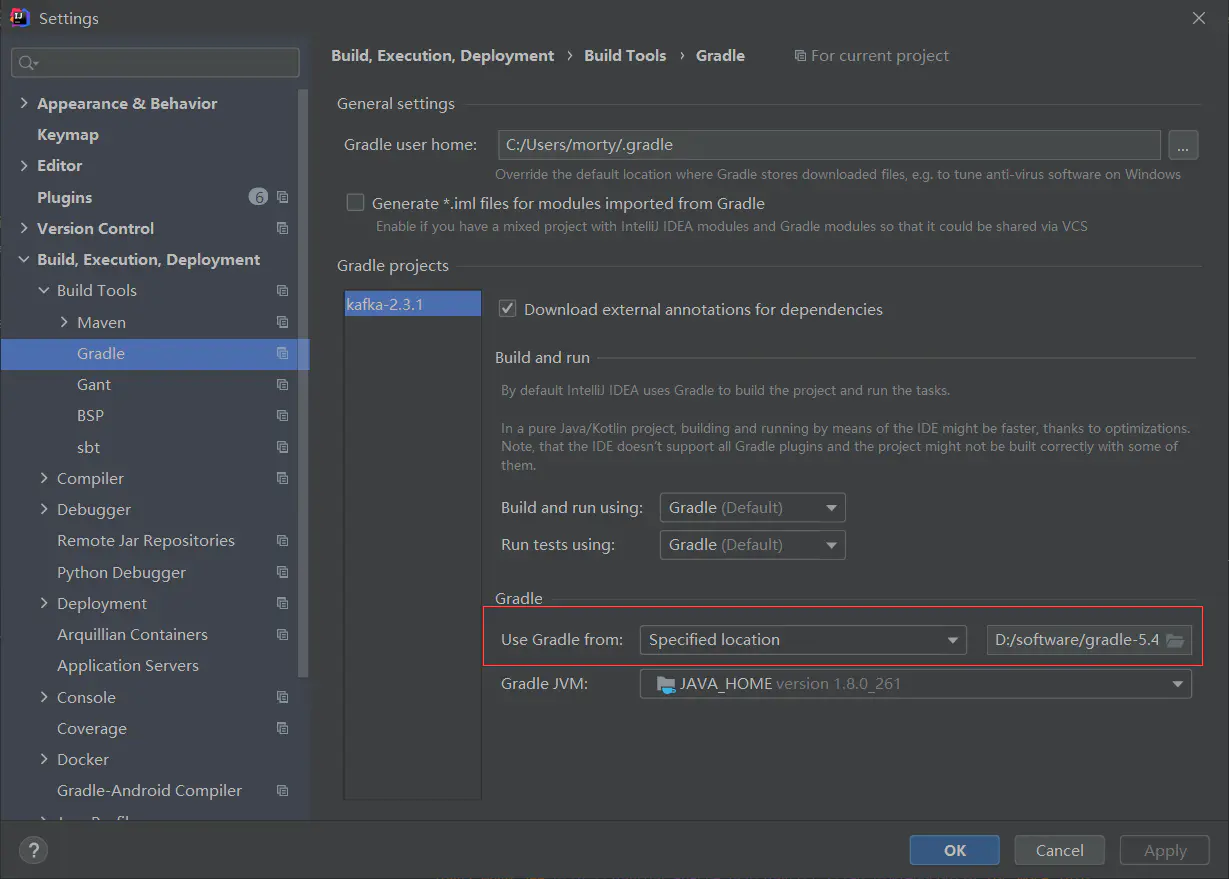Click project-level icon beside Compiler
The image size is (1229, 879).
click(x=283, y=478)
